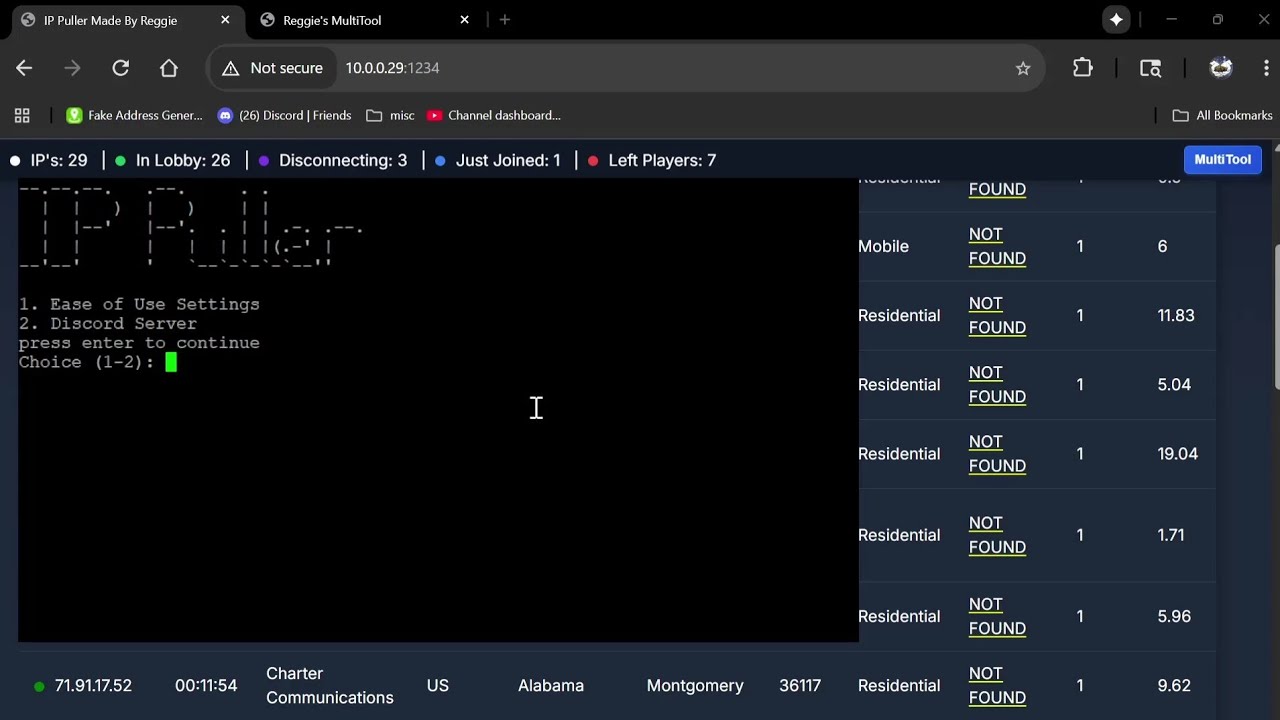
Task: Click the Left Players: 7 status counter
Action: point(652,160)
